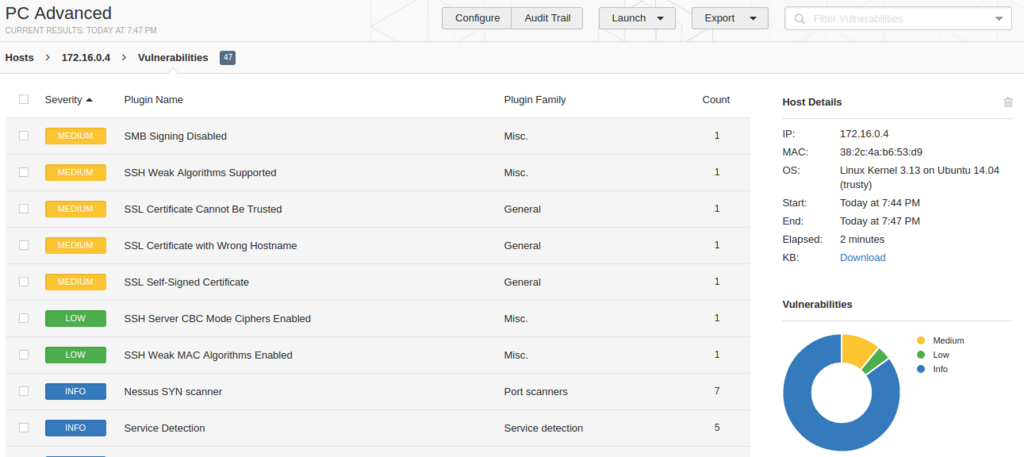This screenshot has width=1024, height=457.
Task: Click the INFO badge for Nessus SYN scanner
Action: click(x=76, y=392)
